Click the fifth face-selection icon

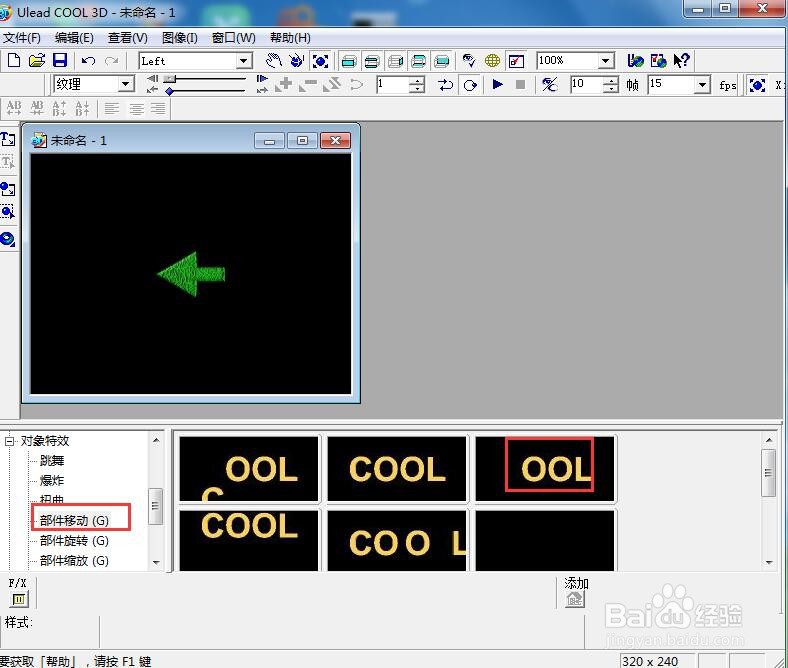pos(442,61)
